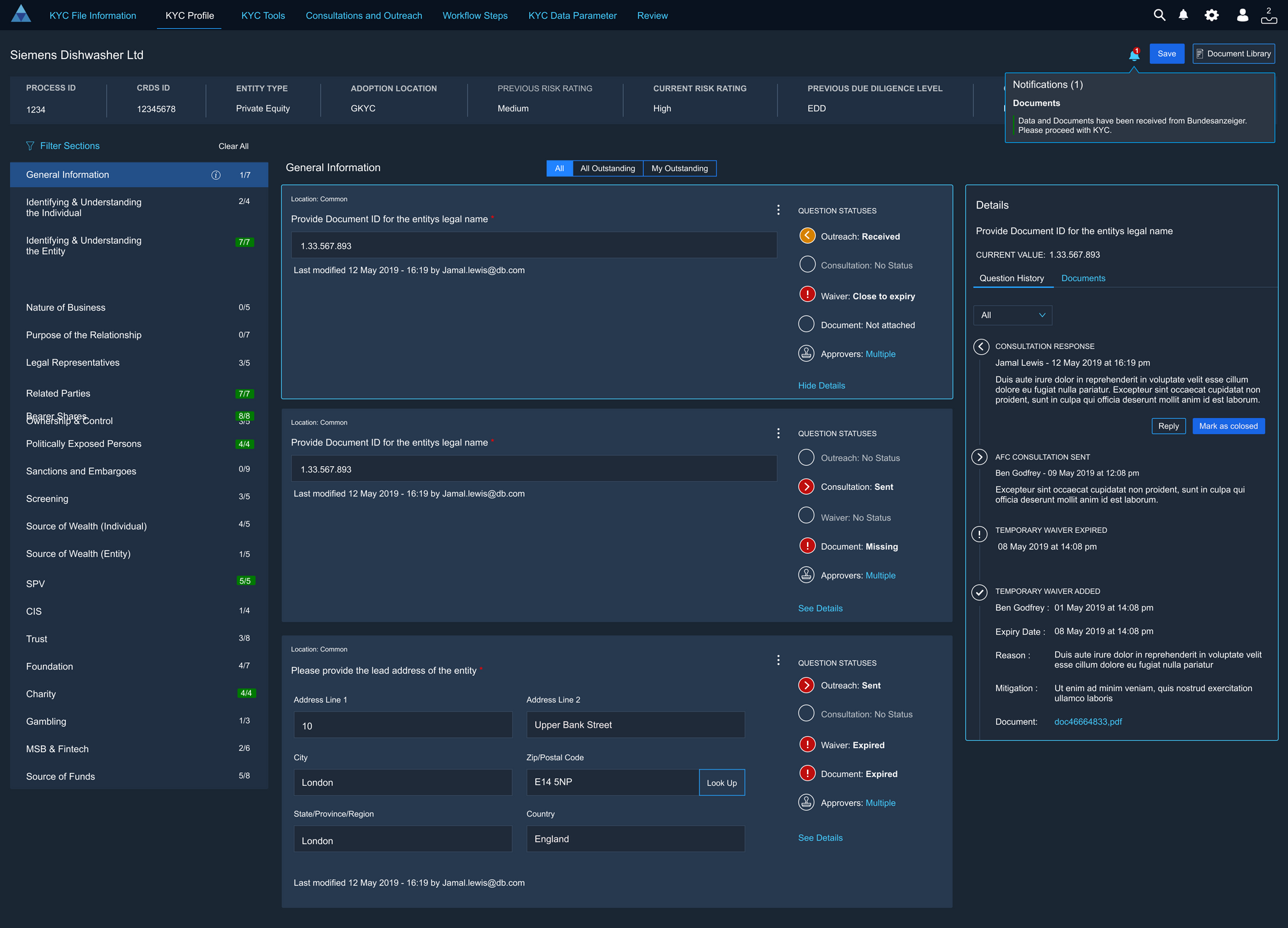
Task: Expand the All history filter dropdown
Action: (x=1012, y=315)
